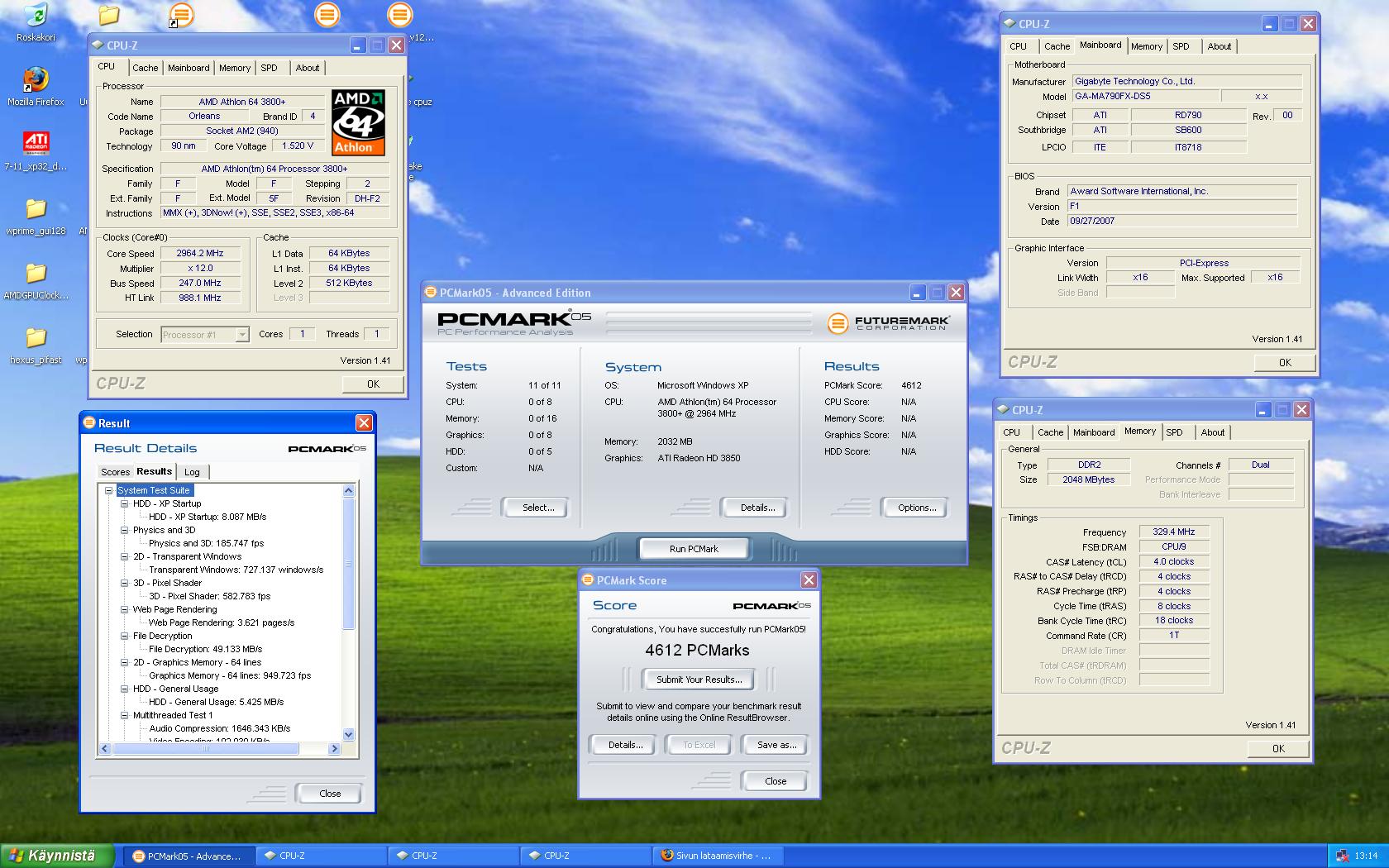Open the yellow folder icon at the top of the desktop
1389x868 pixels.
(x=109, y=15)
